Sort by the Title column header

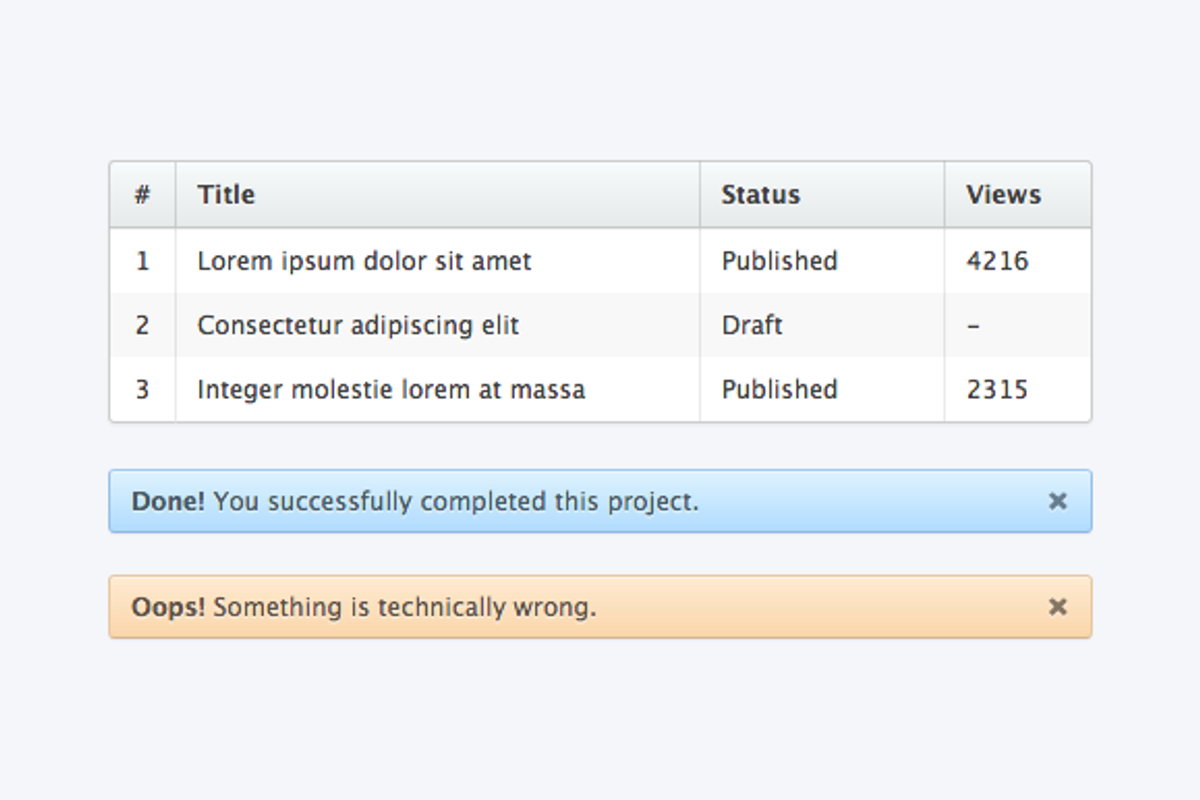226,194
